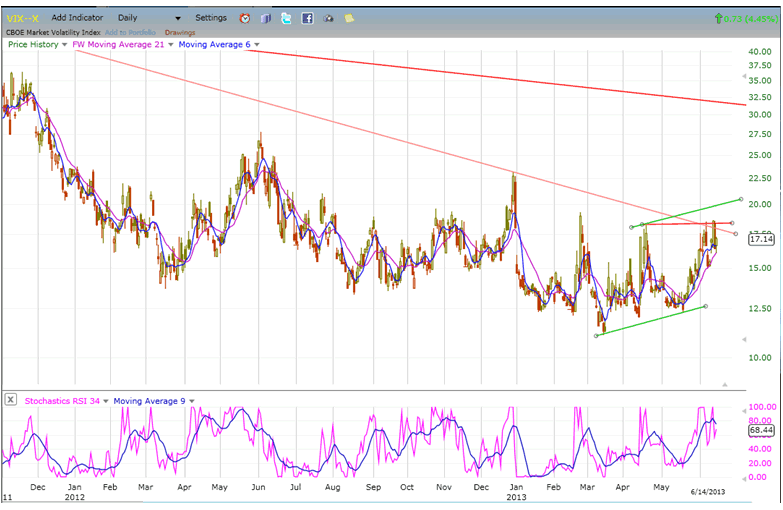The height and width of the screenshot is (510, 783).
Task: Expand FW Moving Average 21 options
Action: (x=170, y=45)
